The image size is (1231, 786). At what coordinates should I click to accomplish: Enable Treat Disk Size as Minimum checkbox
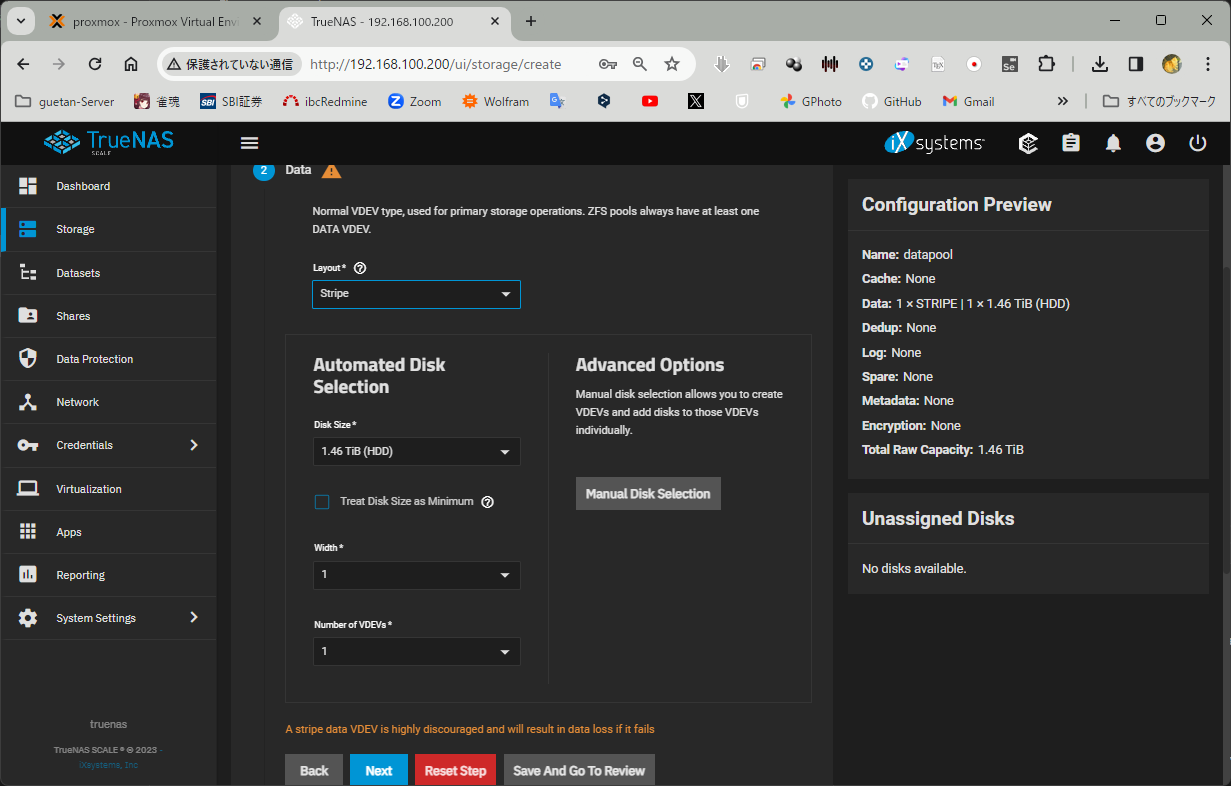[322, 502]
